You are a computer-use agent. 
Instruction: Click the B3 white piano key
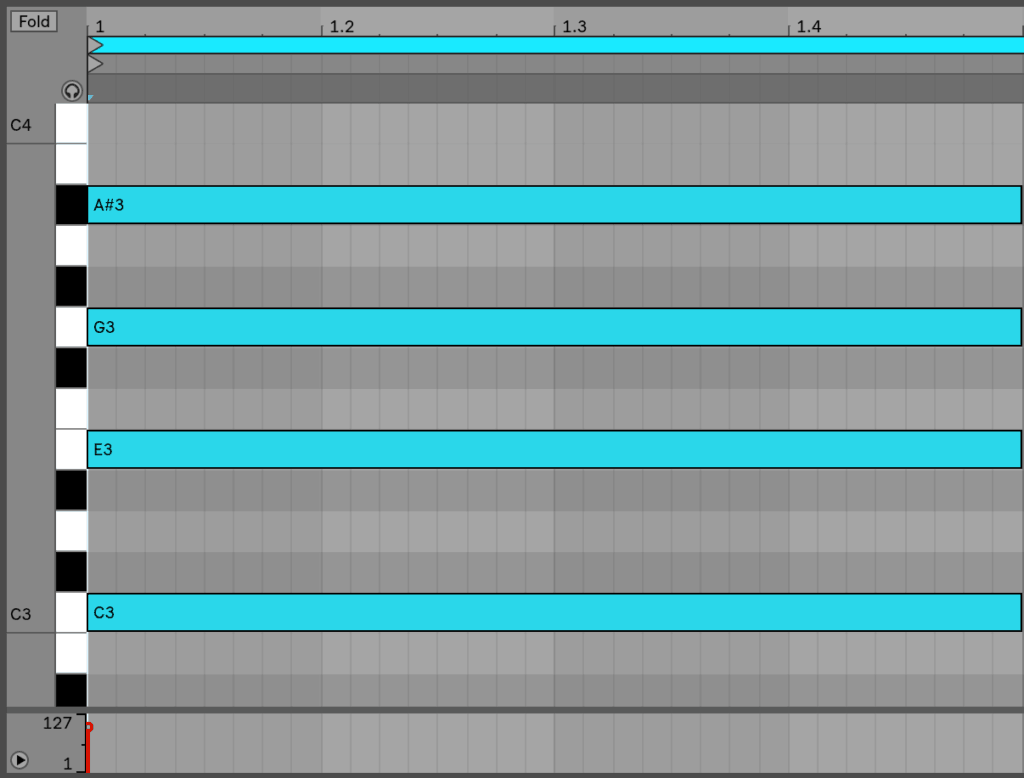point(71,164)
